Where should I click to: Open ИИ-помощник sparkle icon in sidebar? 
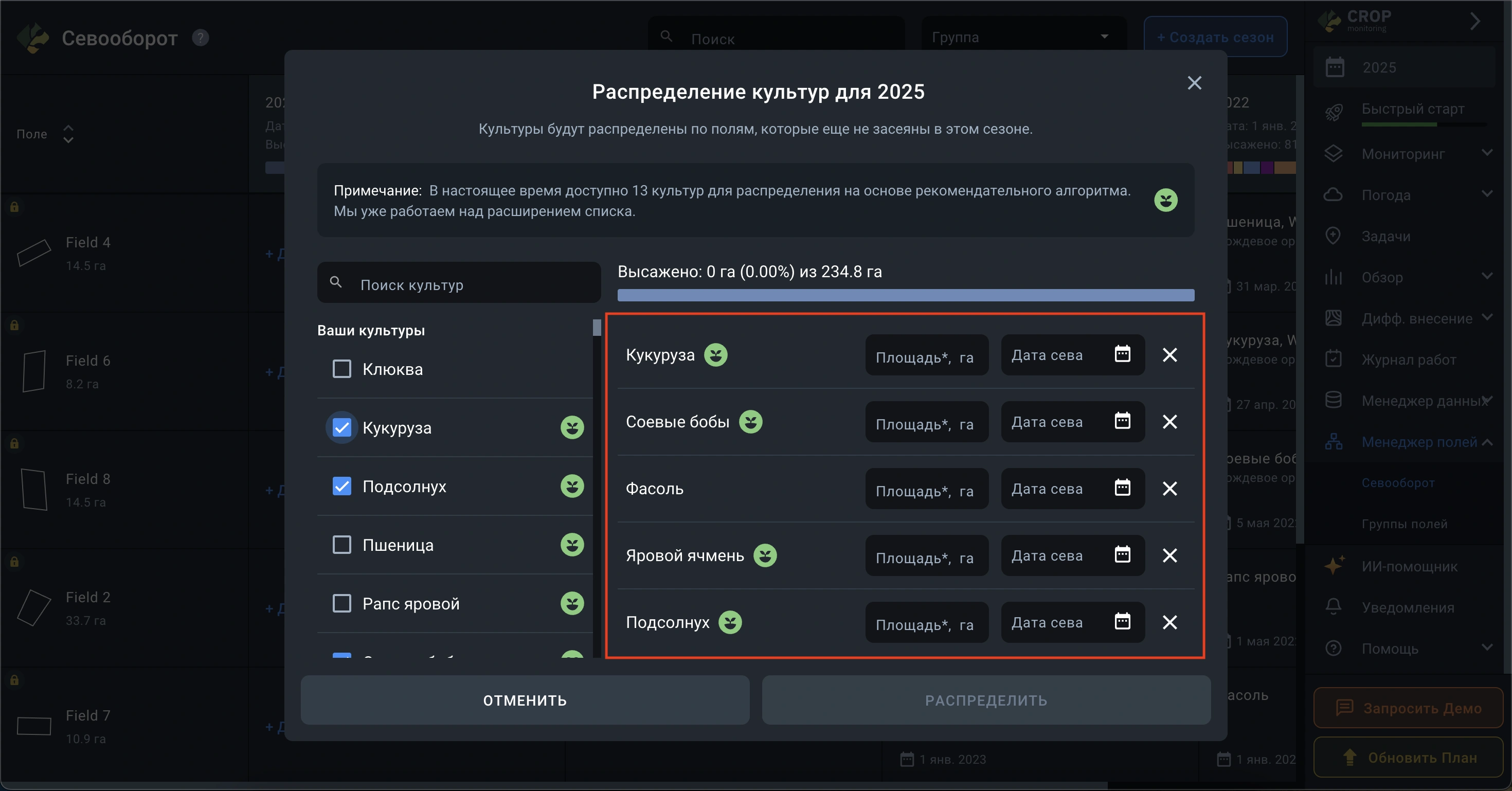(1334, 566)
